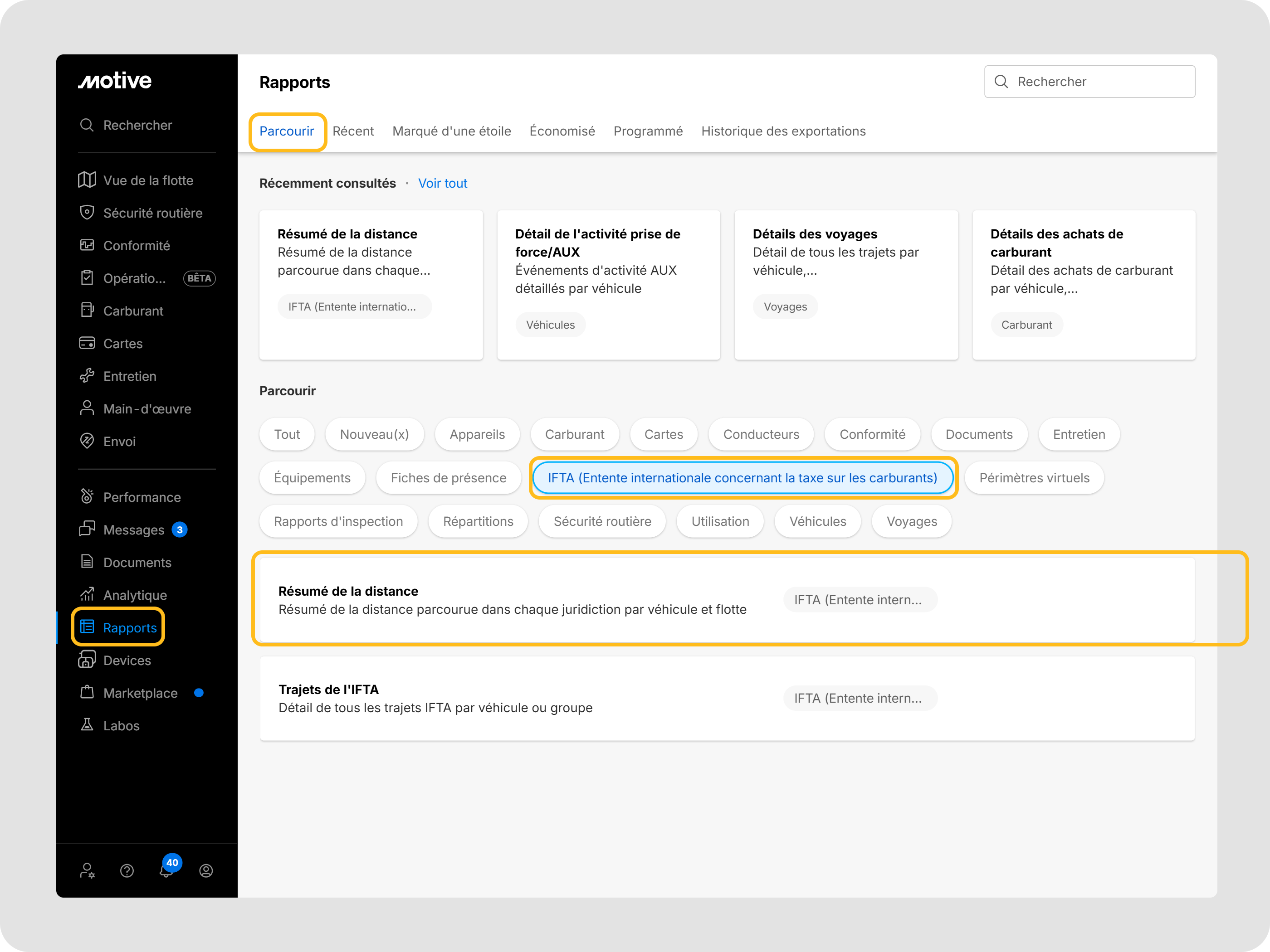Click the Marketplace label in the sidebar
This screenshot has height=952, width=1270.
coord(141,693)
